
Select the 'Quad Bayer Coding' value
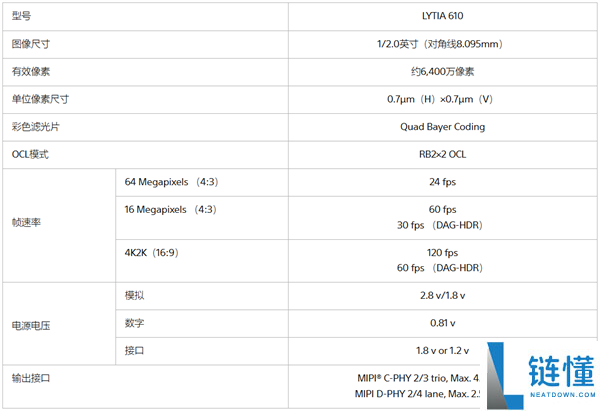(x=442, y=127)
